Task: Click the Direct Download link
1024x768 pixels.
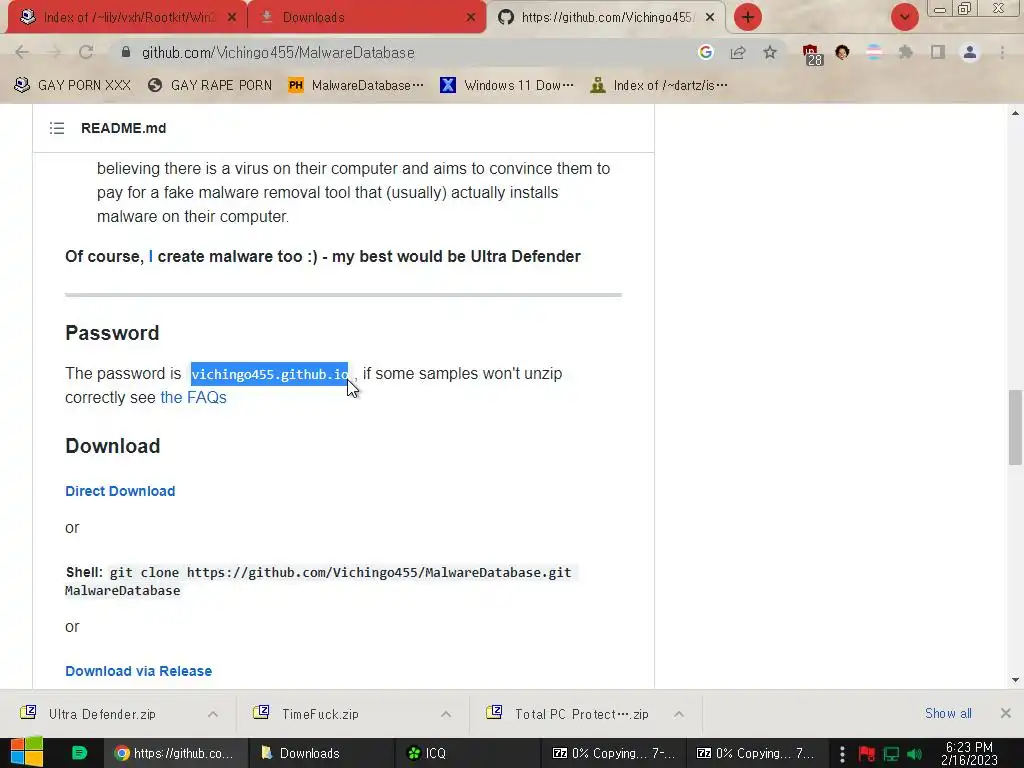Action: point(120,491)
